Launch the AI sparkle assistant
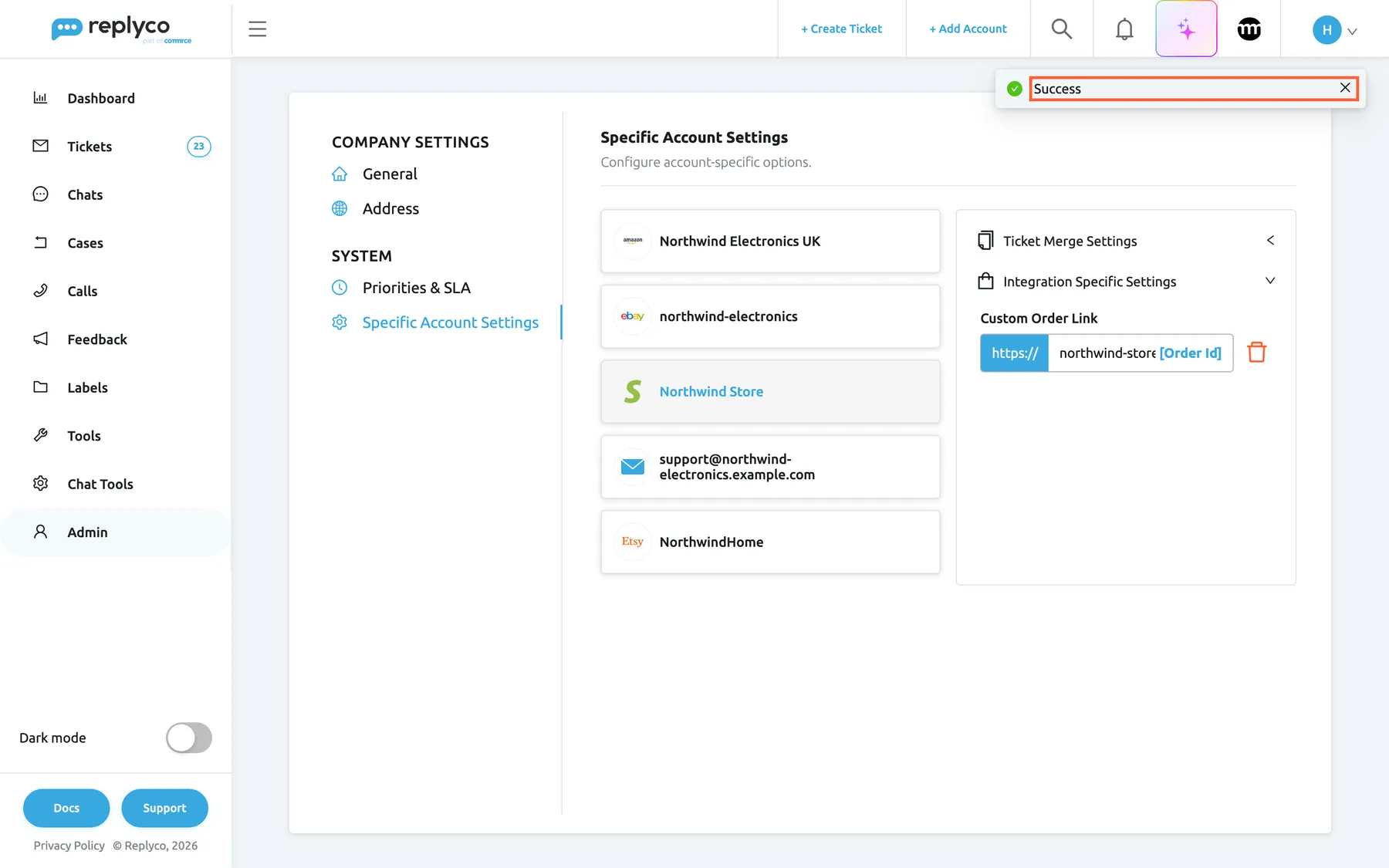The width and height of the screenshot is (1389, 868). click(x=1186, y=29)
